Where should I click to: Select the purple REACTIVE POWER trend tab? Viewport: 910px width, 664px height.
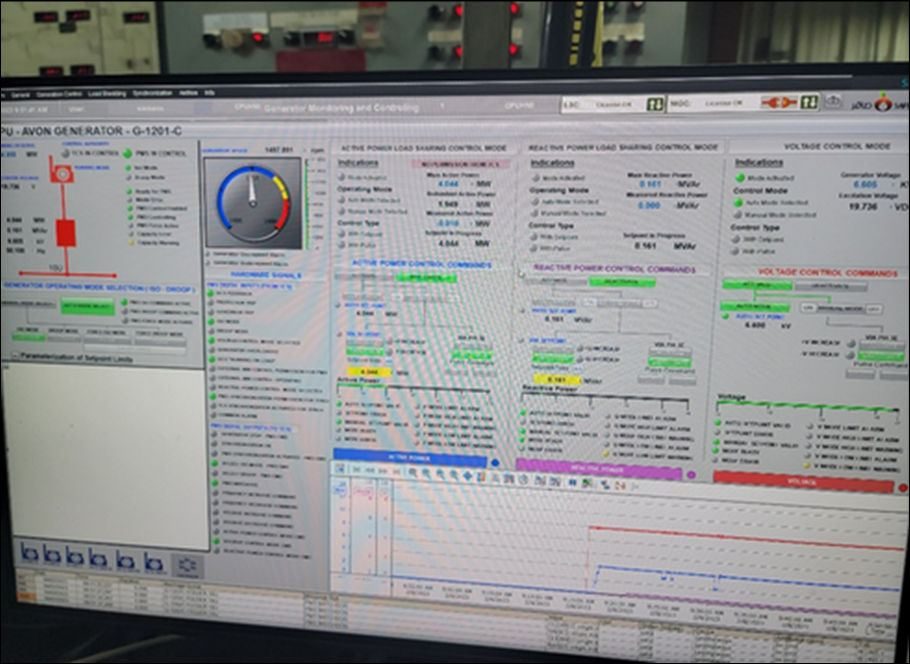598,469
